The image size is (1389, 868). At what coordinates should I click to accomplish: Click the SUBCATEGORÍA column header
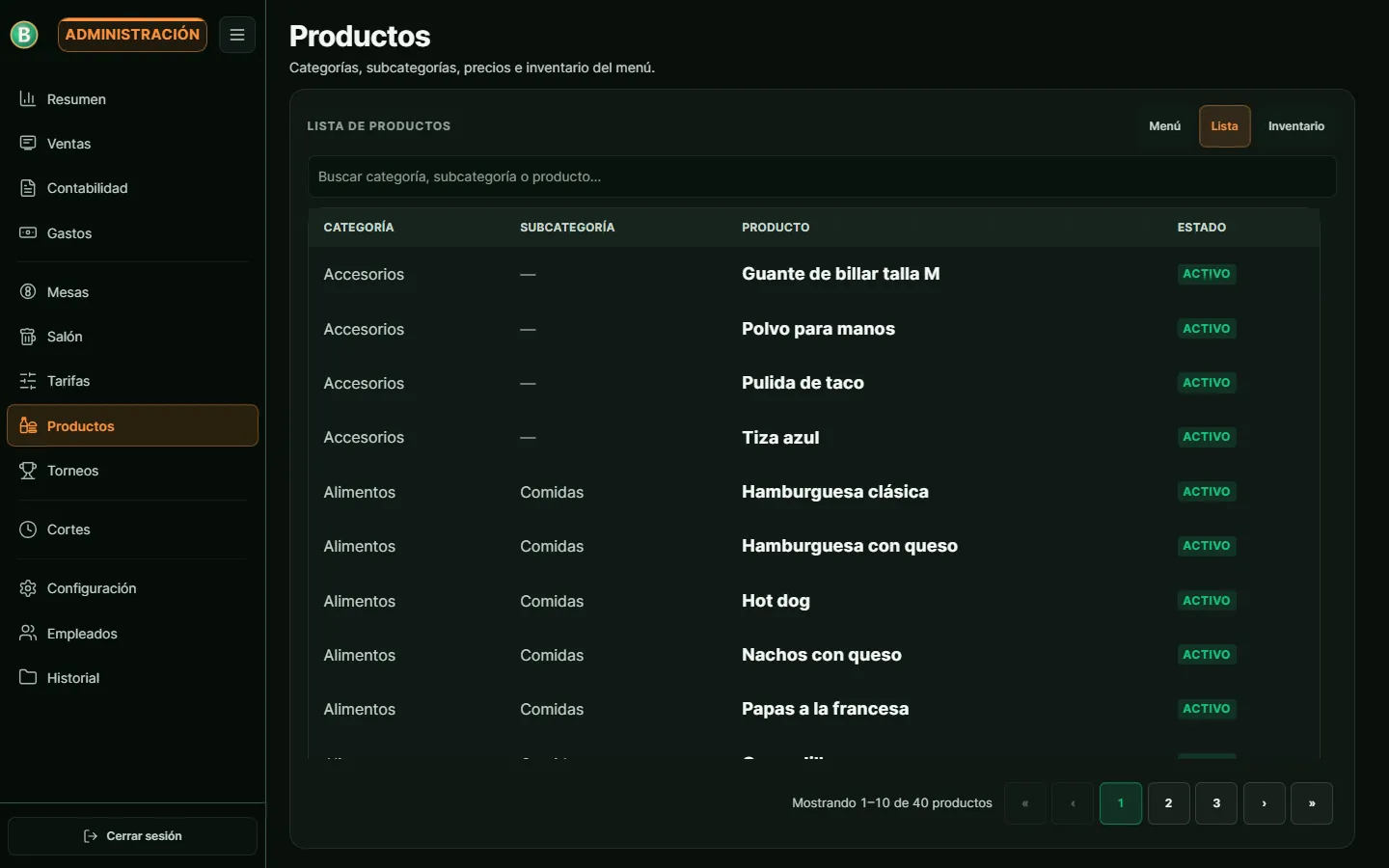(567, 228)
